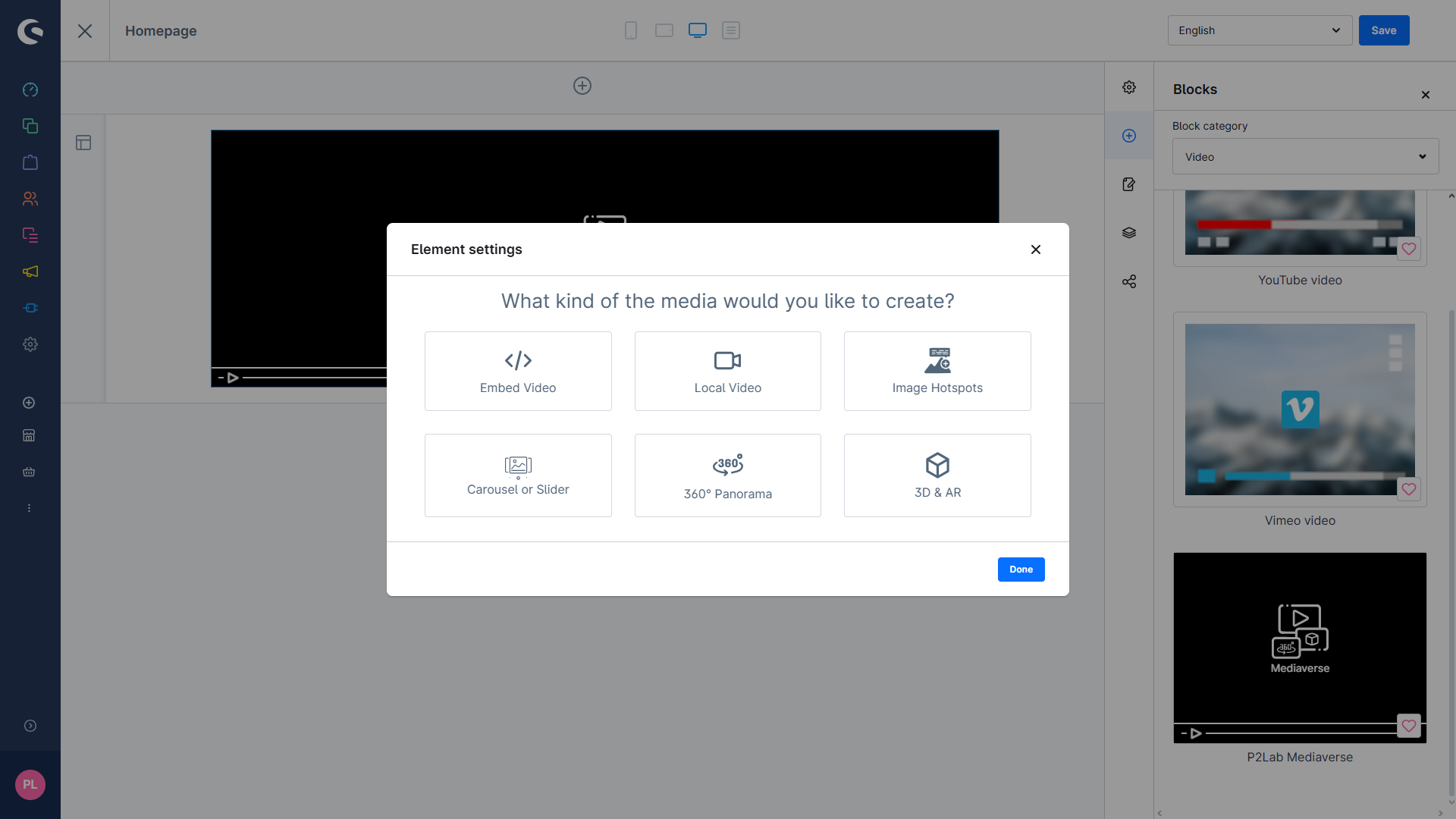This screenshot has width=1456, height=819.
Task: Click the Shopware logo icon
Action: point(30,31)
